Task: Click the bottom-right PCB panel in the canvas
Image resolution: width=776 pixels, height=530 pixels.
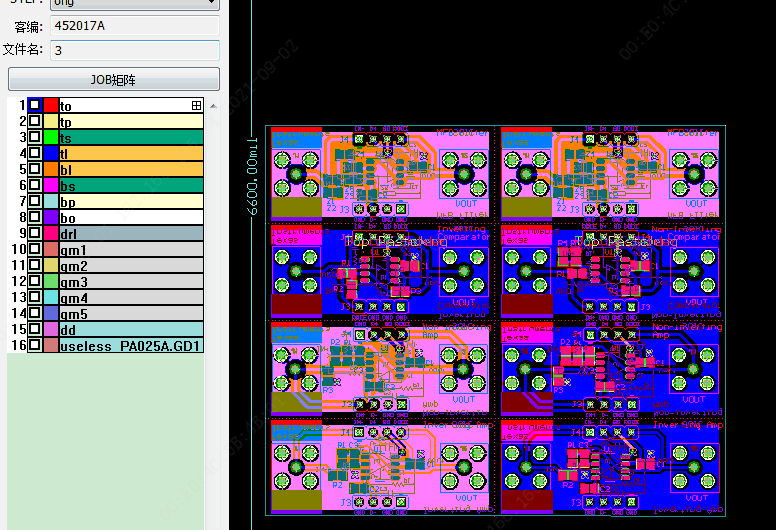Action: pyautogui.click(x=611, y=466)
